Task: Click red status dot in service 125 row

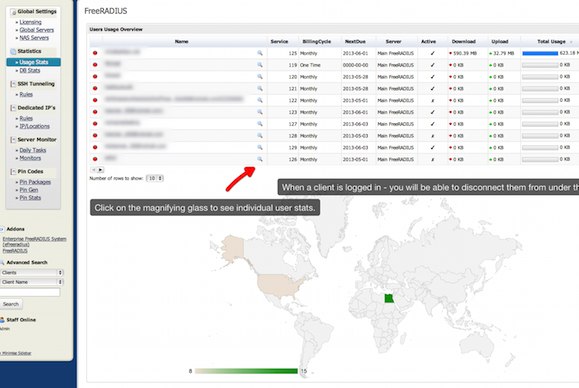Action: (x=95, y=53)
